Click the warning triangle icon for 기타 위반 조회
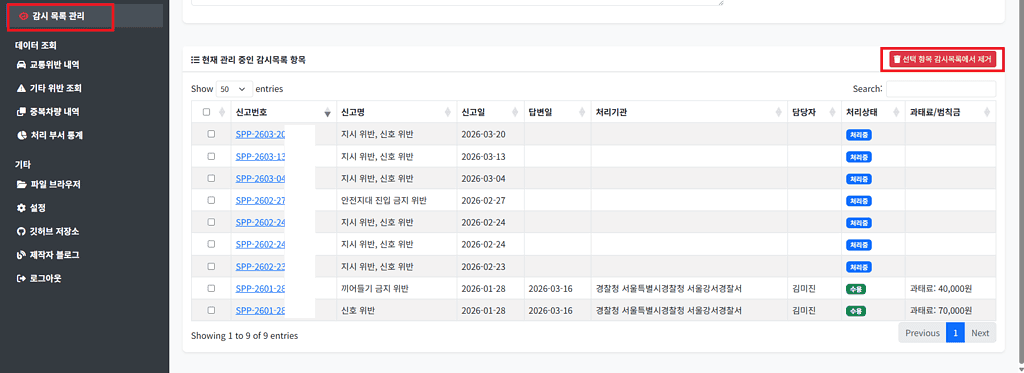Image resolution: width=1024 pixels, height=373 pixels. coord(21,88)
